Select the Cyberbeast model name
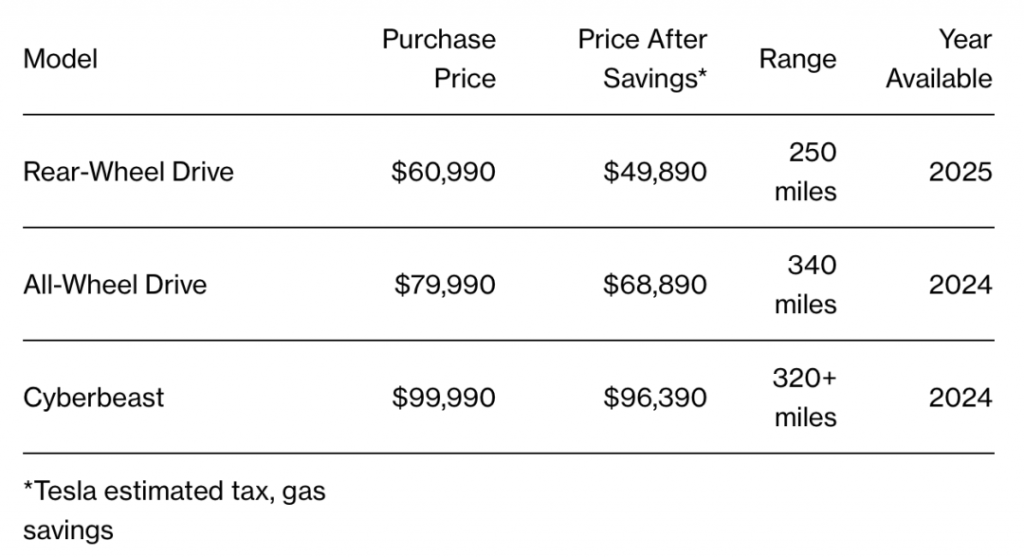 coord(94,398)
